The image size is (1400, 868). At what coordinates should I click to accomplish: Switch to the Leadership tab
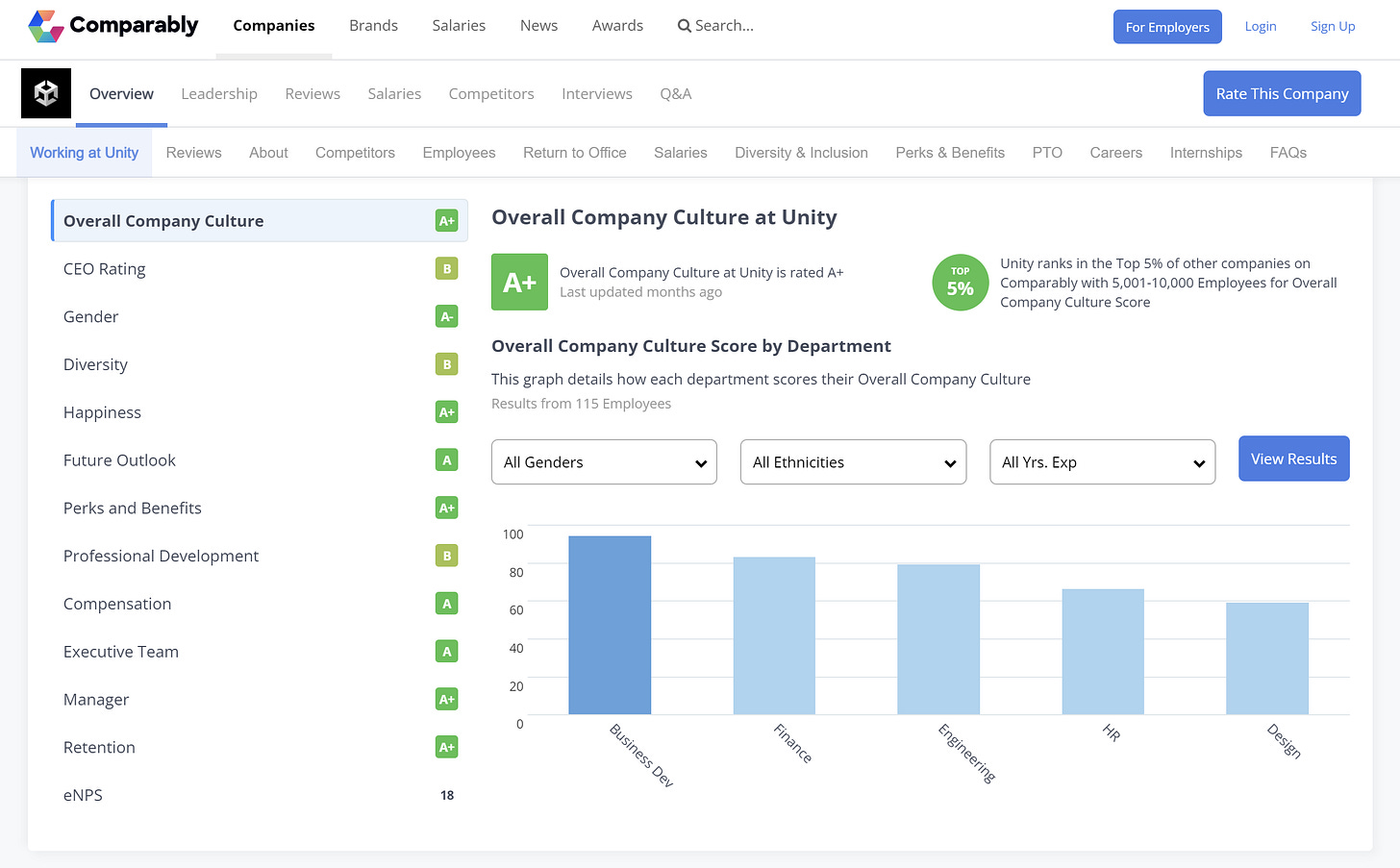[219, 94]
